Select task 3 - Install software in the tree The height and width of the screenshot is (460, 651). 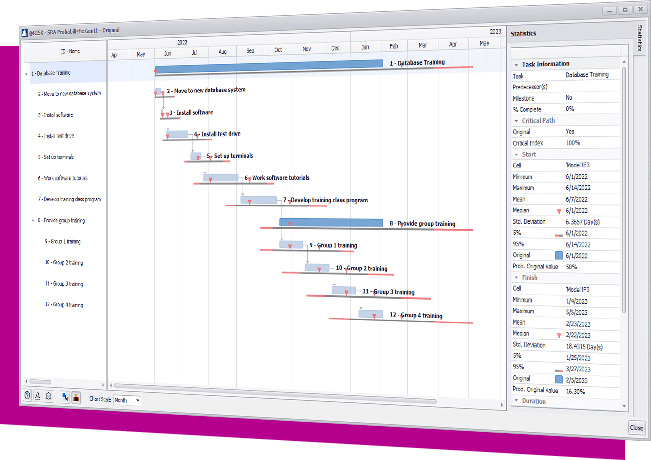click(55, 115)
